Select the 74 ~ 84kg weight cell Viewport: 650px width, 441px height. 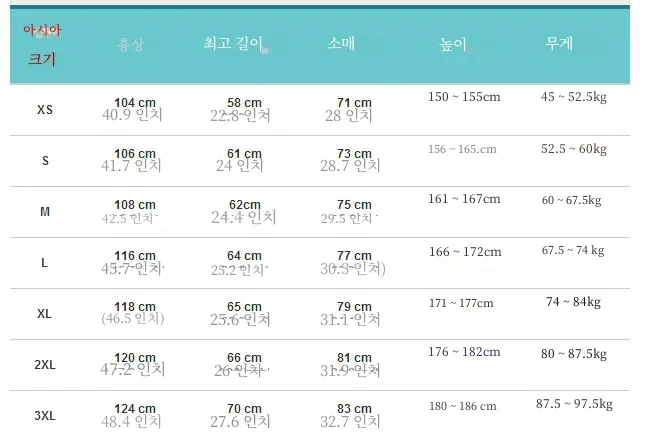(x=573, y=302)
